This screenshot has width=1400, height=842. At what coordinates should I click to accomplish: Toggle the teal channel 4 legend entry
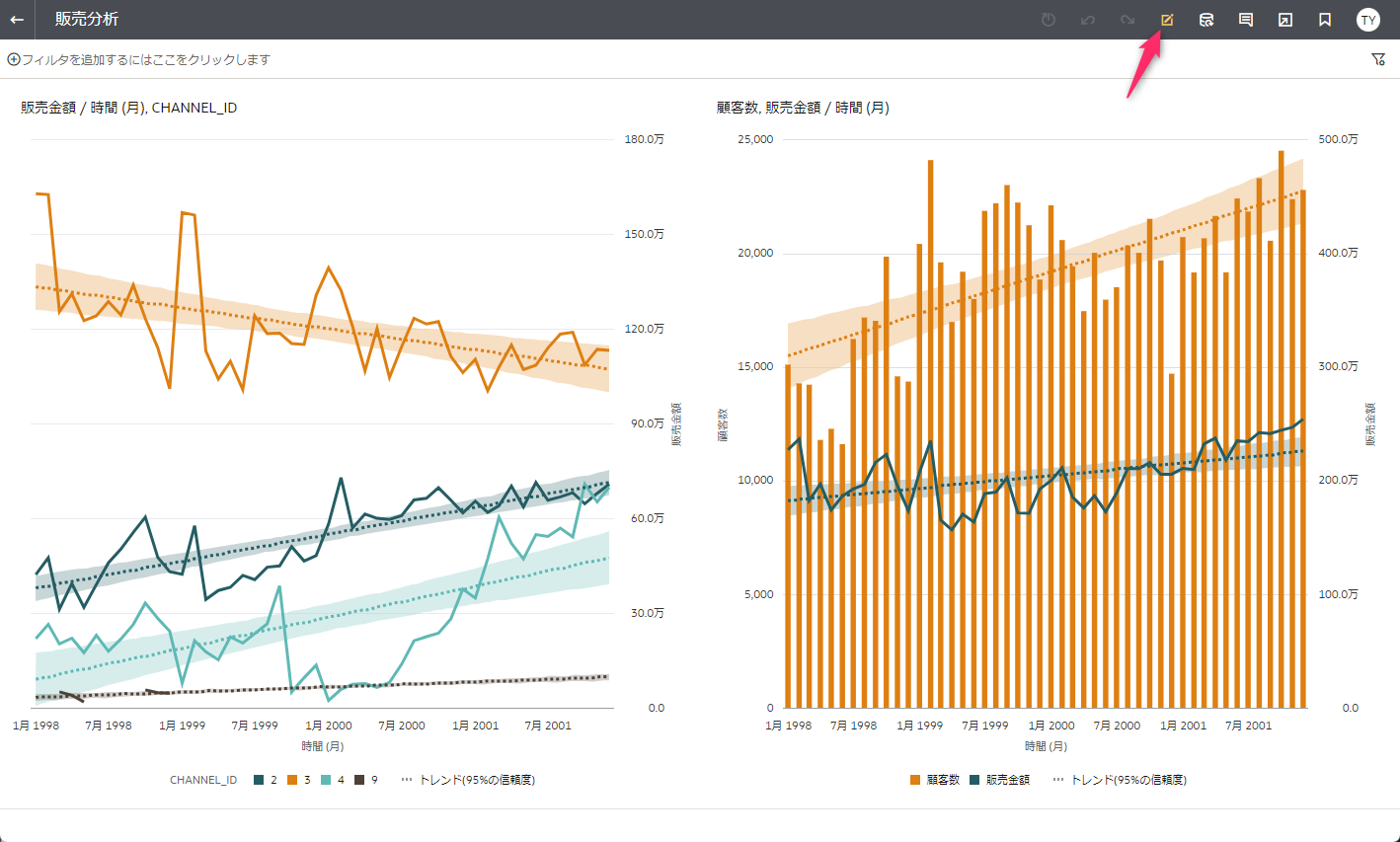(x=333, y=780)
